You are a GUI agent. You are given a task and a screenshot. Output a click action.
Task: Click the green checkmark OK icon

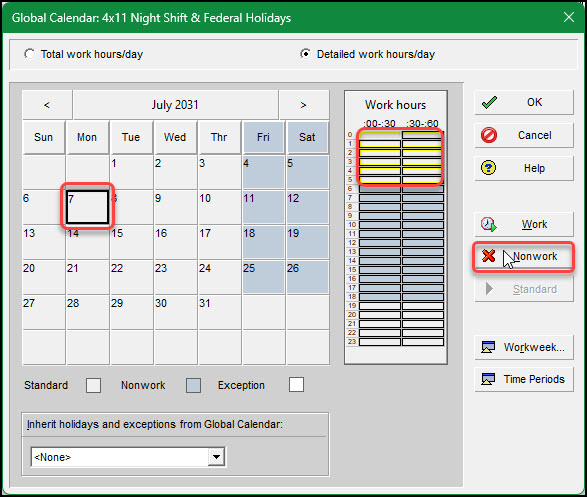click(x=489, y=103)
